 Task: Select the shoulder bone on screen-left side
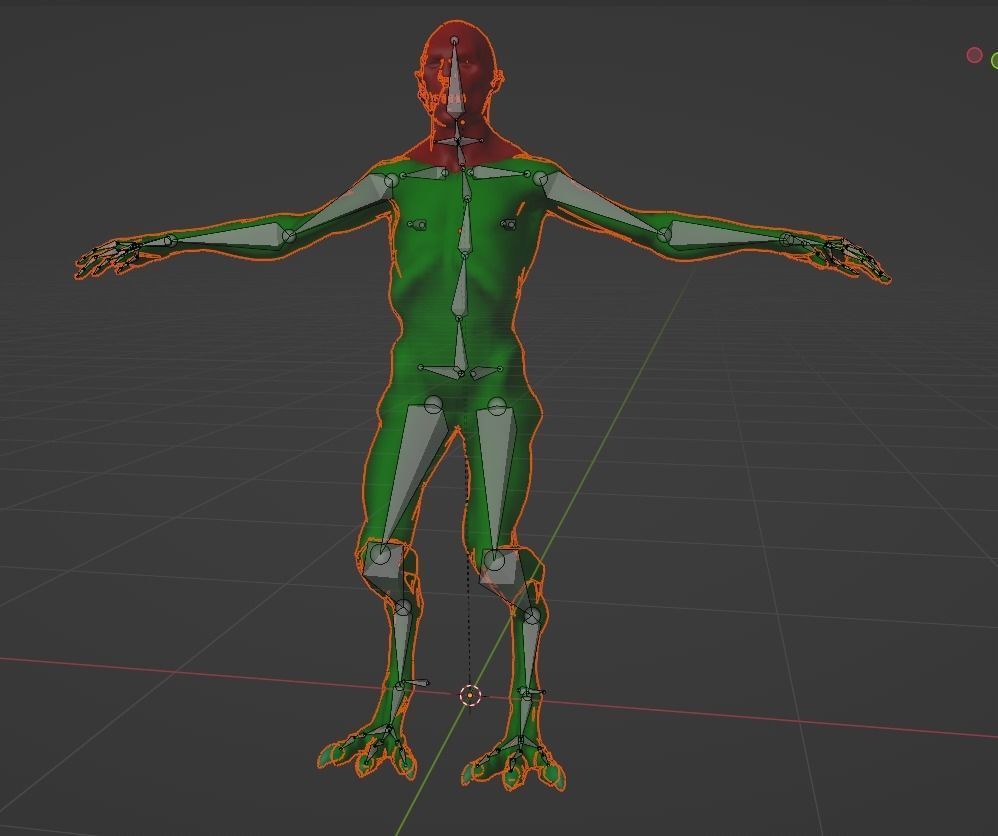[423, 174]
